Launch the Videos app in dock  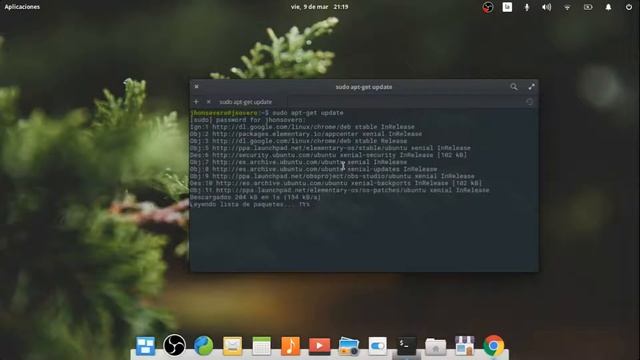319,346
